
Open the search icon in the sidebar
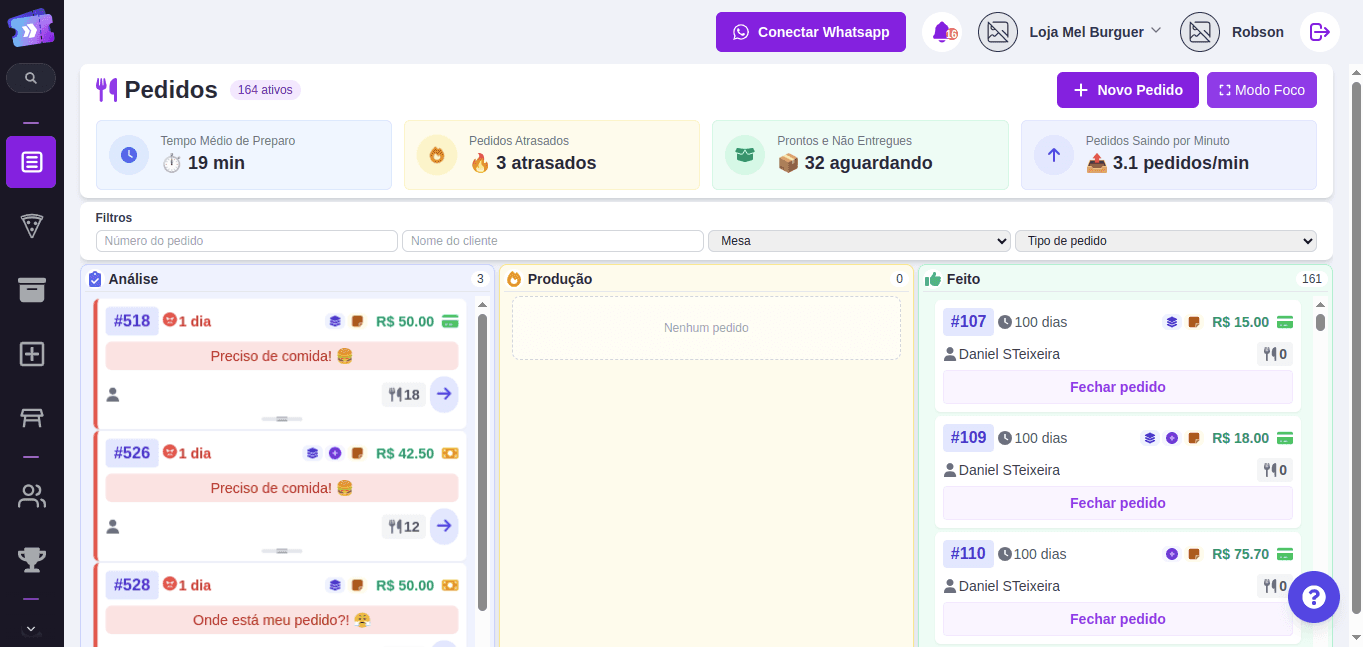[x=30, y=77]
